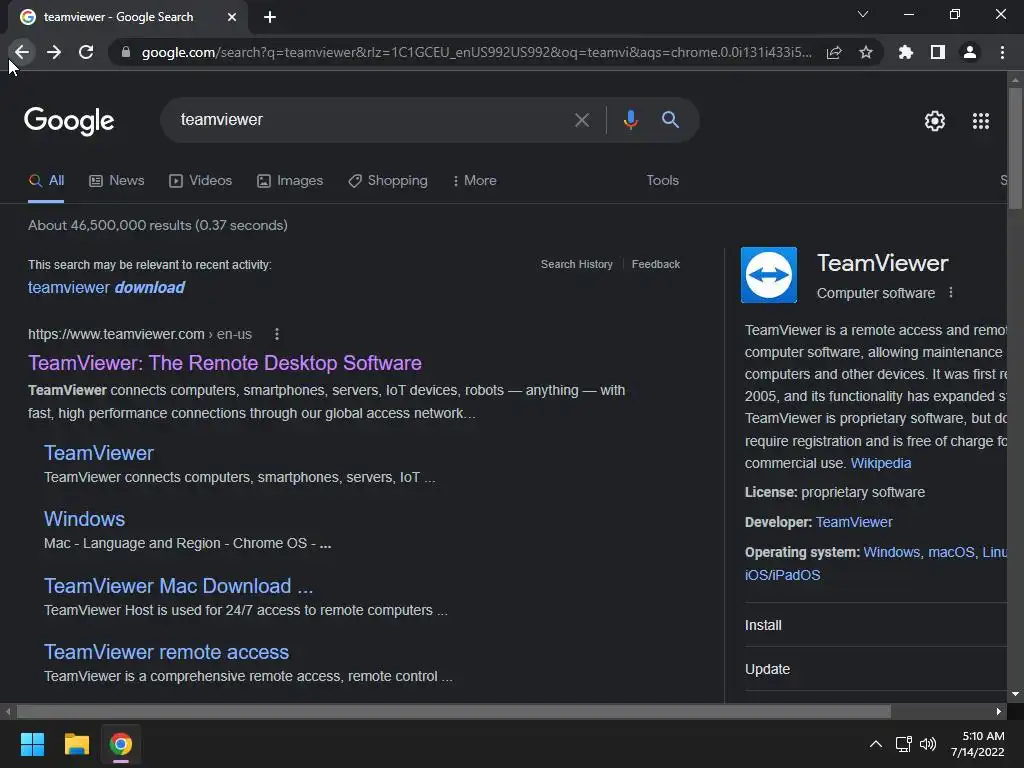The width and height of the screenshot is (1024, 768).
Task: Go to Google homepage via logo
Action: click(69, 121)
